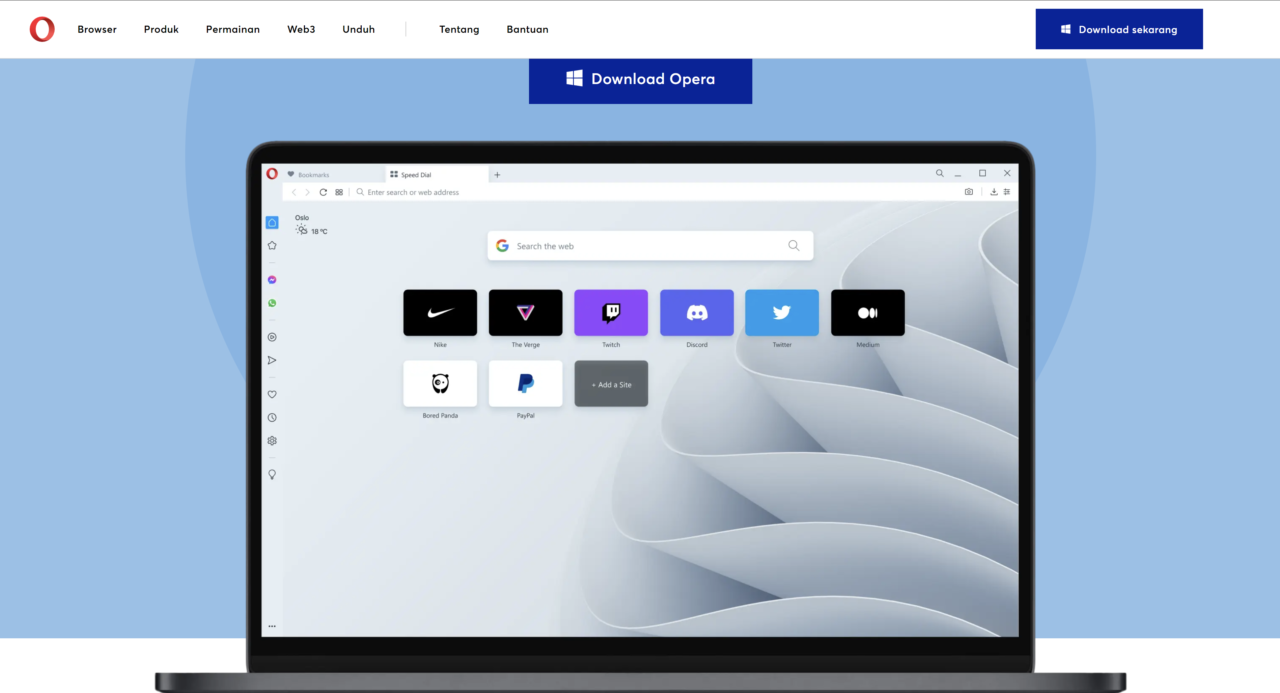Open the Browser menu
Screen dimensions: 1280x693
coord(97,30)
